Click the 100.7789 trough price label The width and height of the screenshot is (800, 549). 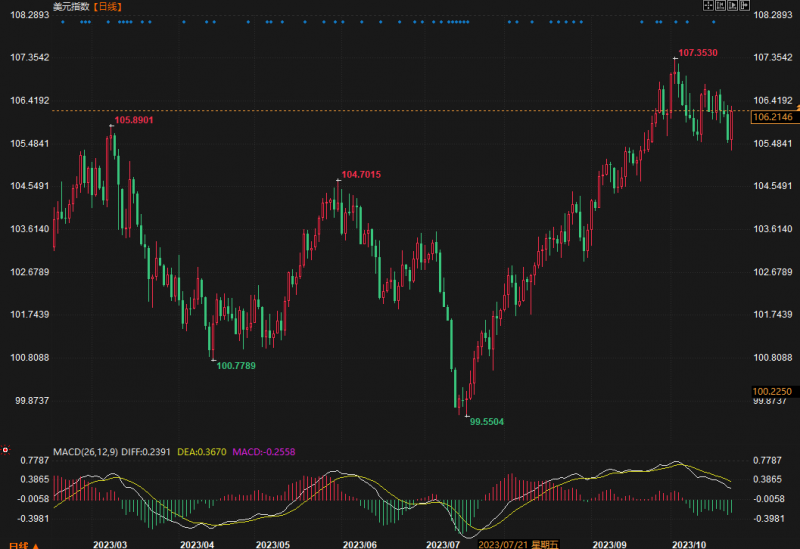(x=236, y=366)
